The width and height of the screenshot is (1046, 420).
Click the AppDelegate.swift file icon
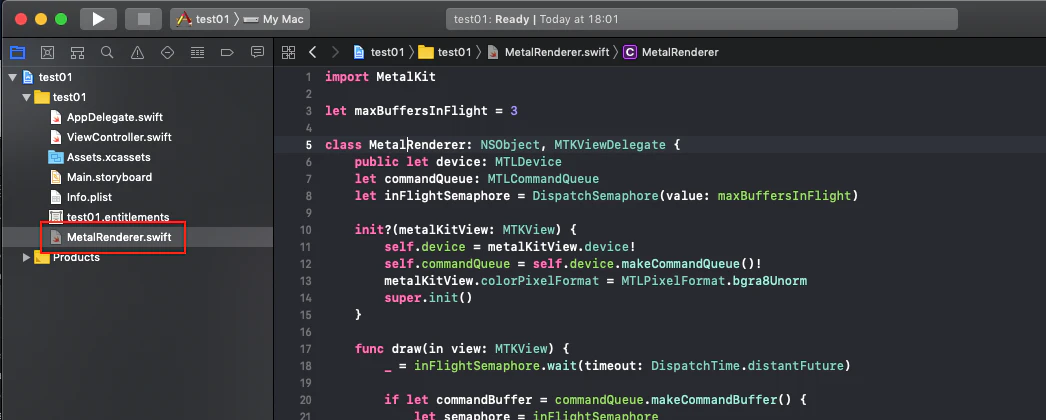[56, 117]
